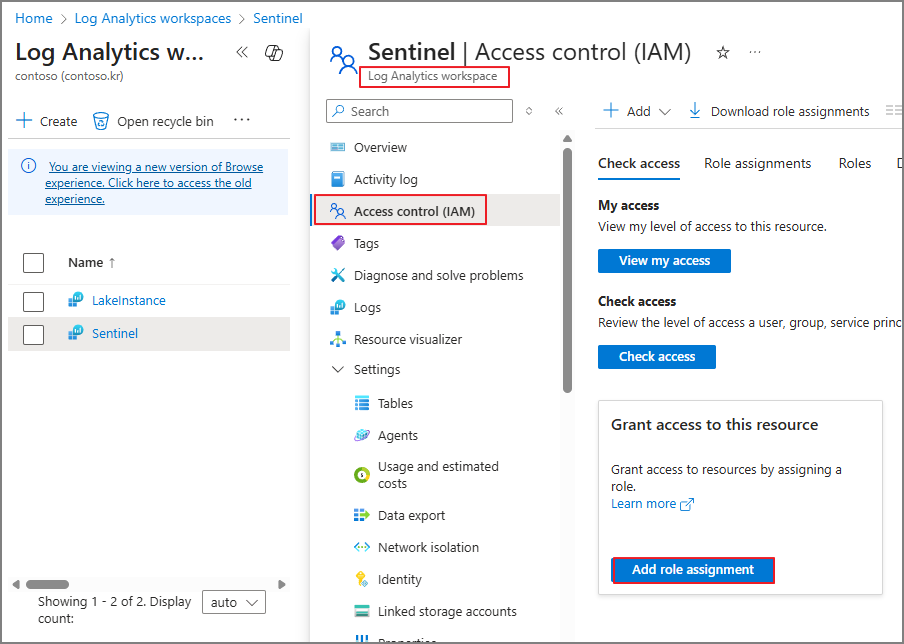Check the Sentinel row checkbox
This screenshot has height=644, width=904.
click(33, 334)
